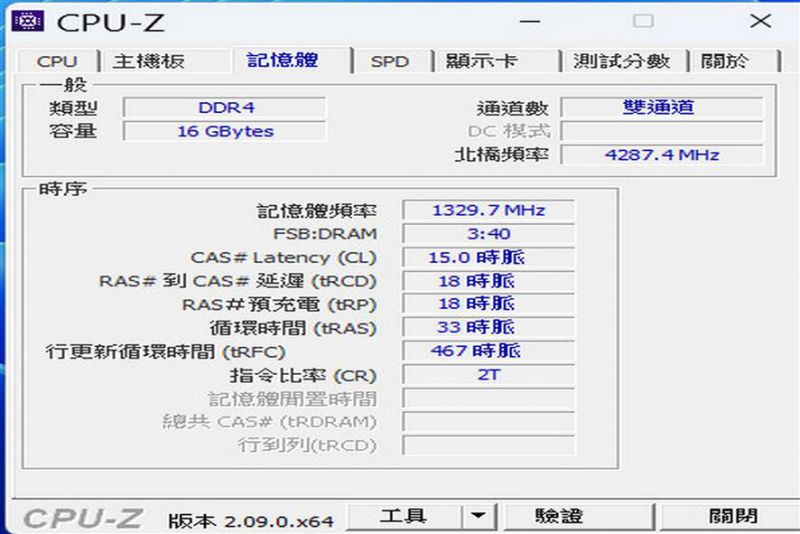Click the DDR4 type field
Viewport: 800px width, 534px height.
tap(224, 107)
